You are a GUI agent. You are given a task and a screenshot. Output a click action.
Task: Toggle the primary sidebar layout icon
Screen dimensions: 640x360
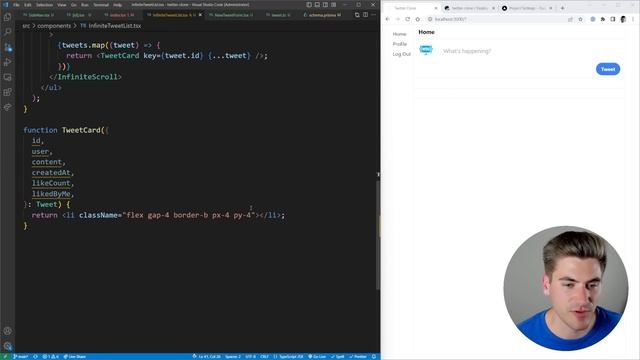point(309,4)
